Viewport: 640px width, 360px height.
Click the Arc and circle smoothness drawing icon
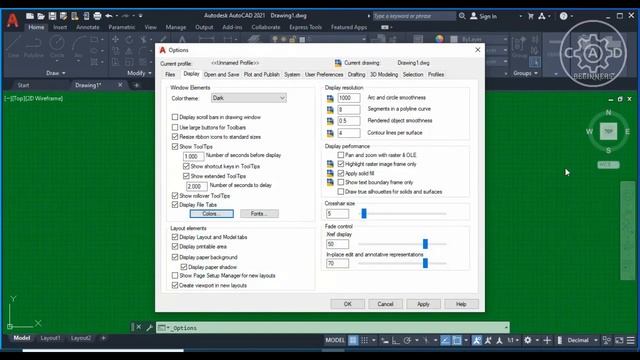pos(330,98)
